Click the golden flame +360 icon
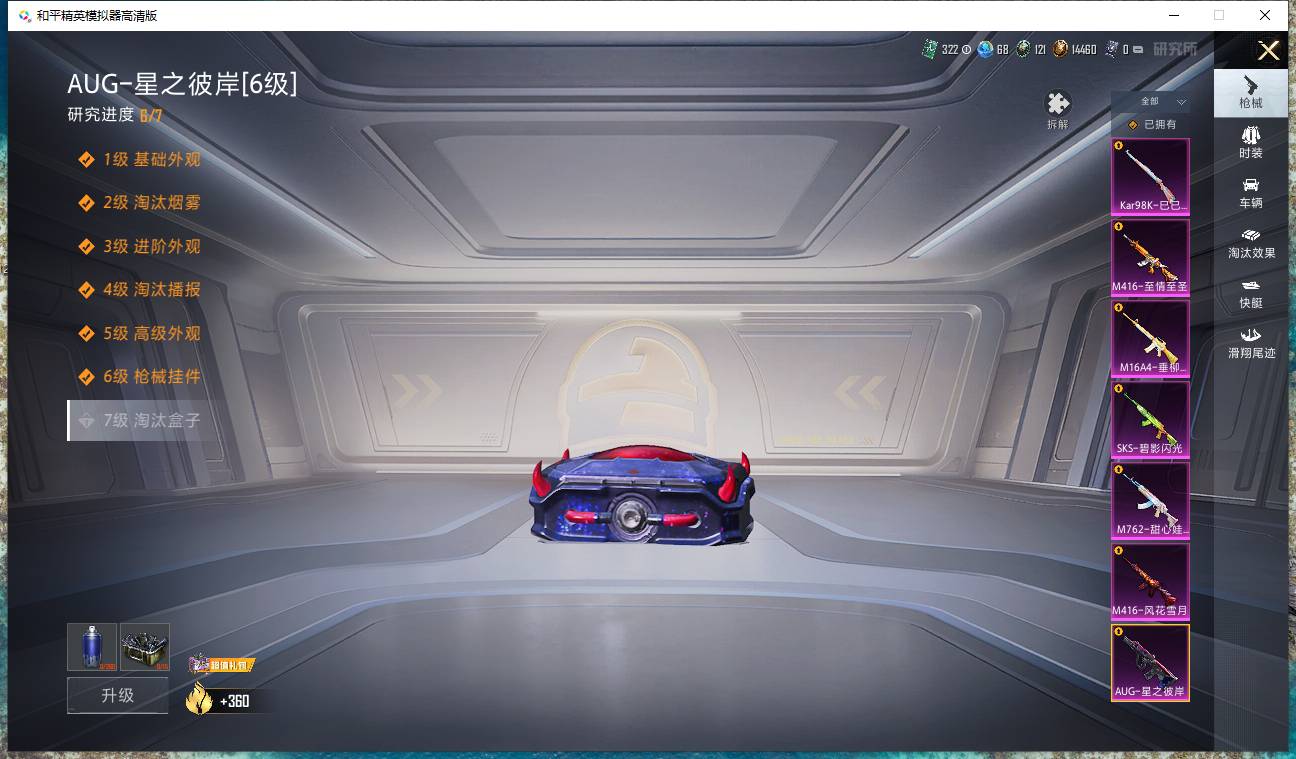Viewport: 1296px width, 759px height. [x=199, y=698]
